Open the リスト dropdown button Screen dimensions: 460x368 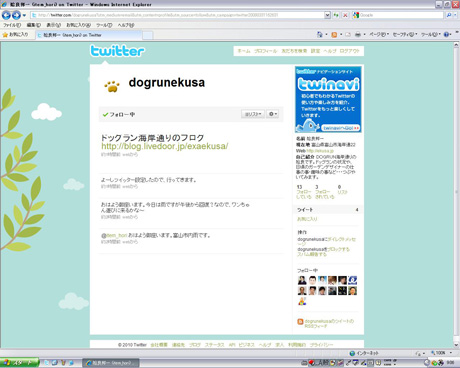253,114
